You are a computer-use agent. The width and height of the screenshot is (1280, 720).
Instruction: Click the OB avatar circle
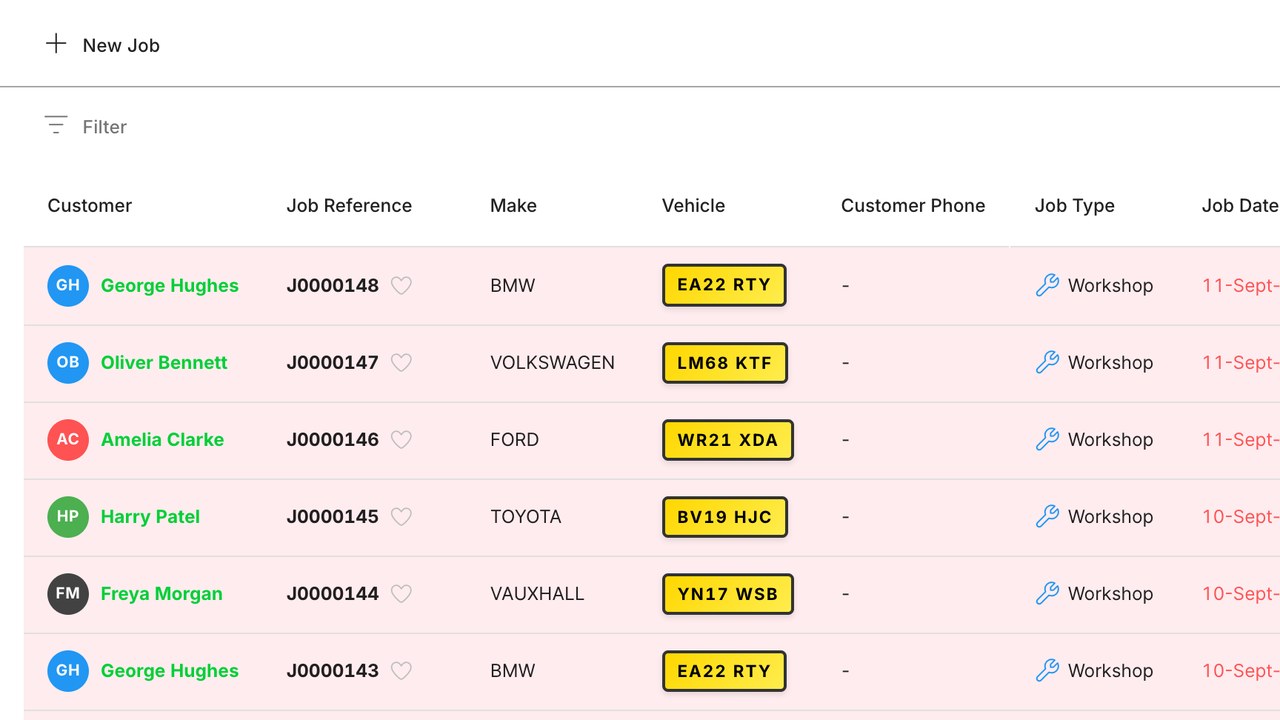[68, 362]
